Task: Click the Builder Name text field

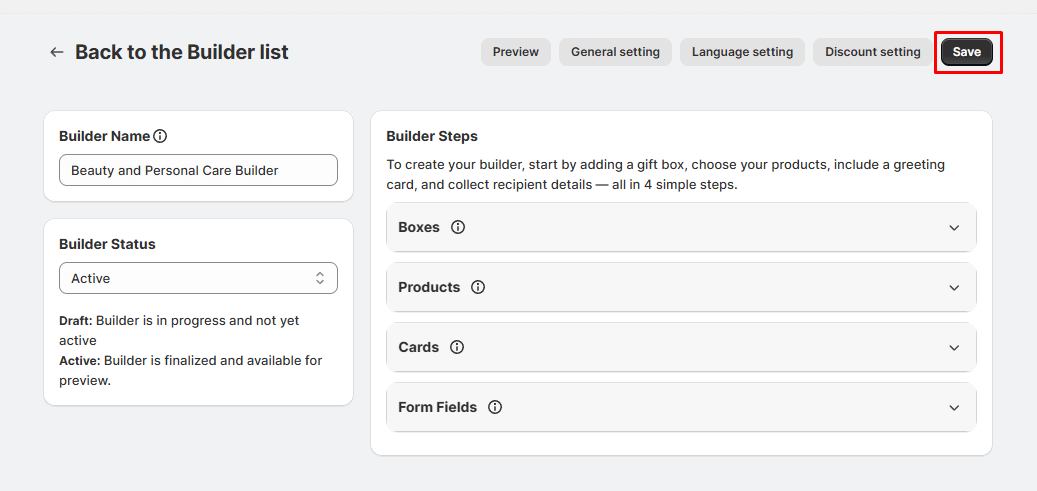Action: 198,170
